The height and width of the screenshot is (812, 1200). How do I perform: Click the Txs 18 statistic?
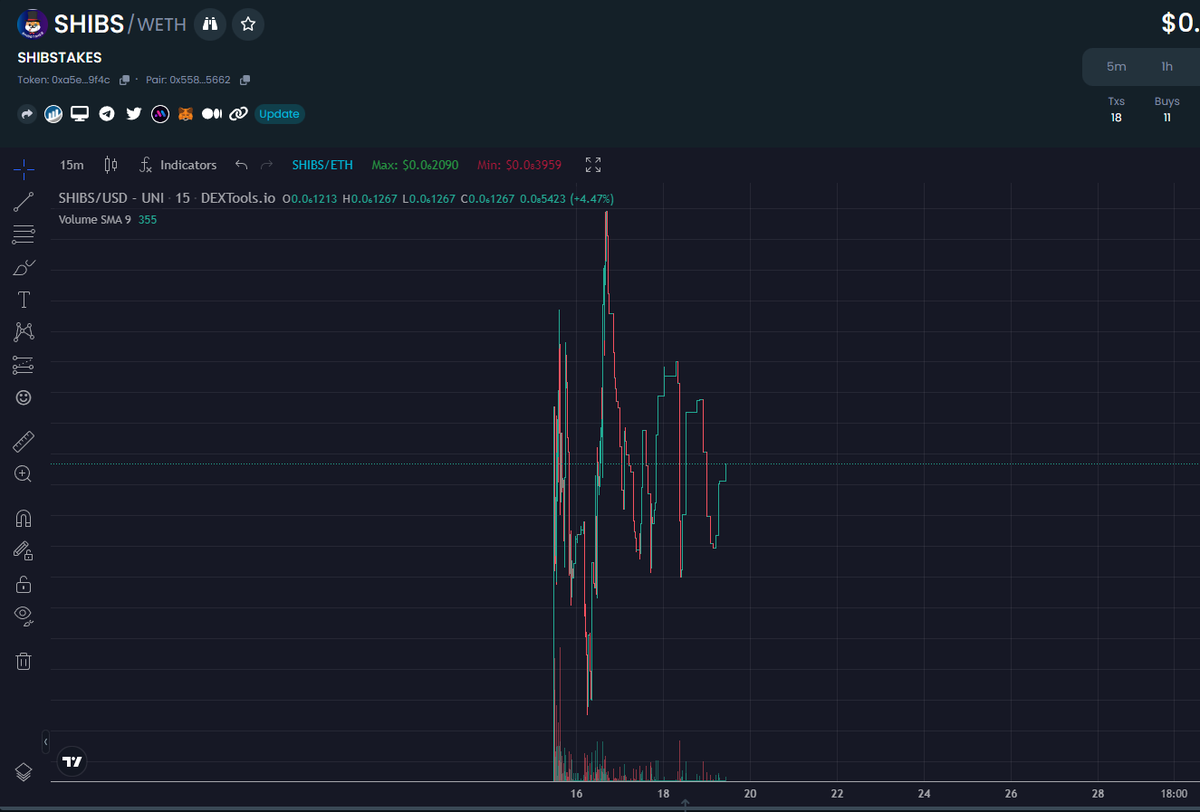1116,110
